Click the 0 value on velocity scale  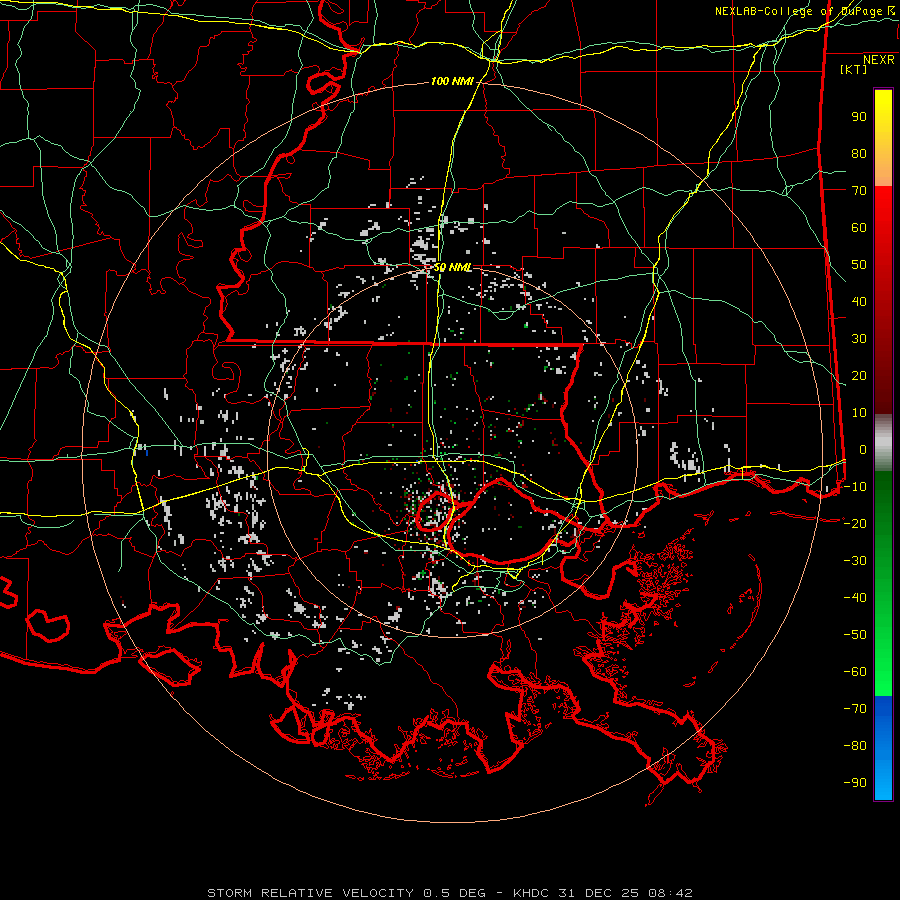[x=863, y=450]
